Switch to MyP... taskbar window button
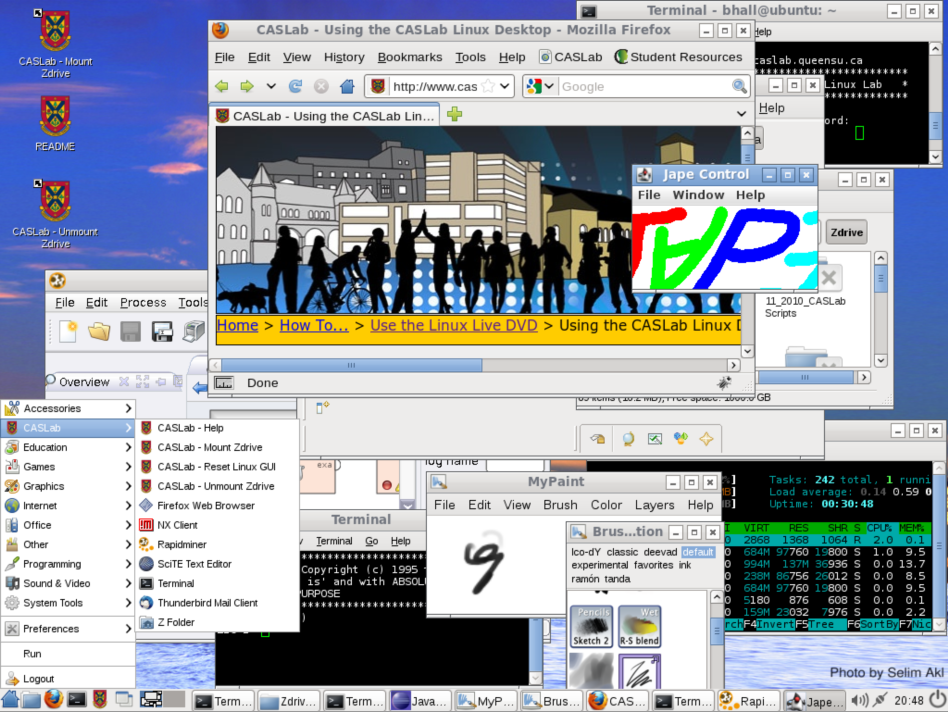This screenshot has width=948, height=712. coord(485,701)
